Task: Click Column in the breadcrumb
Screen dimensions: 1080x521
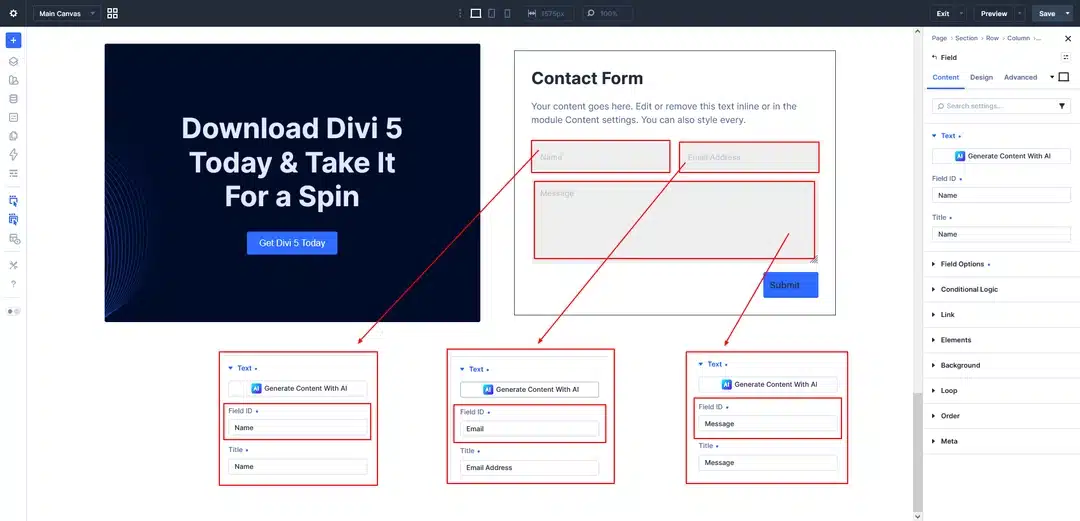Action: click(x=1018, y=39)
